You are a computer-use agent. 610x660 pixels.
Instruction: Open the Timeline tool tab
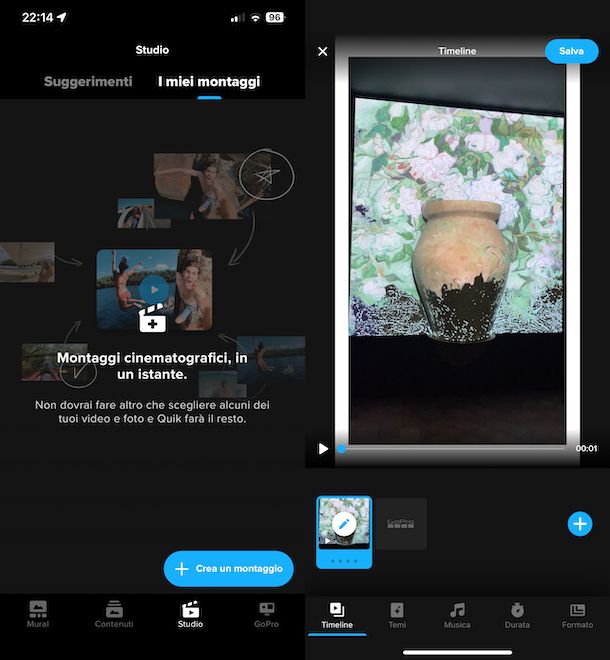(x=337, y=615)
